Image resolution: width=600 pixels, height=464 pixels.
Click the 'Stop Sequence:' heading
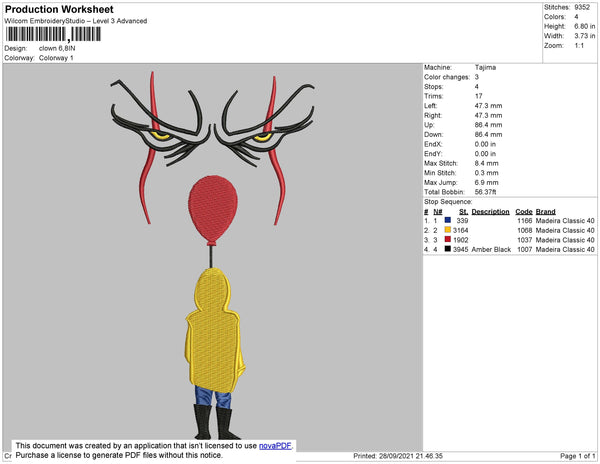click(x=448, y=202)
